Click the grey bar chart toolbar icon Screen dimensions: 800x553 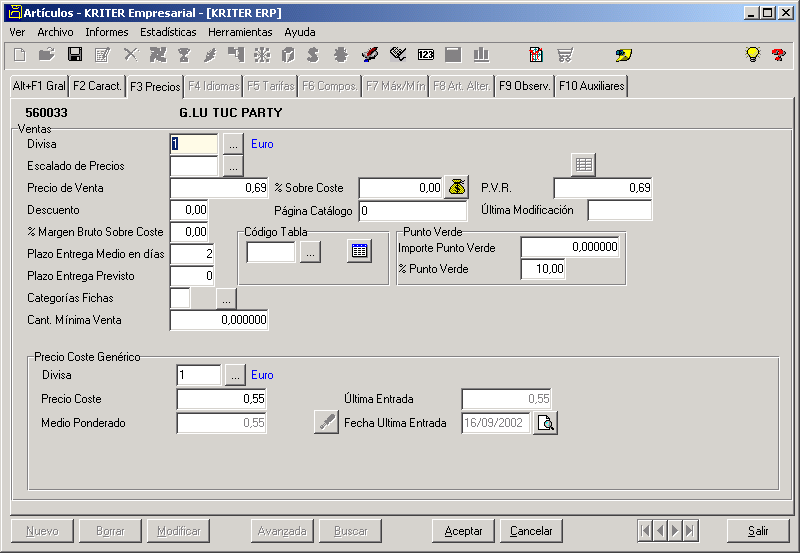coord(481,55)
